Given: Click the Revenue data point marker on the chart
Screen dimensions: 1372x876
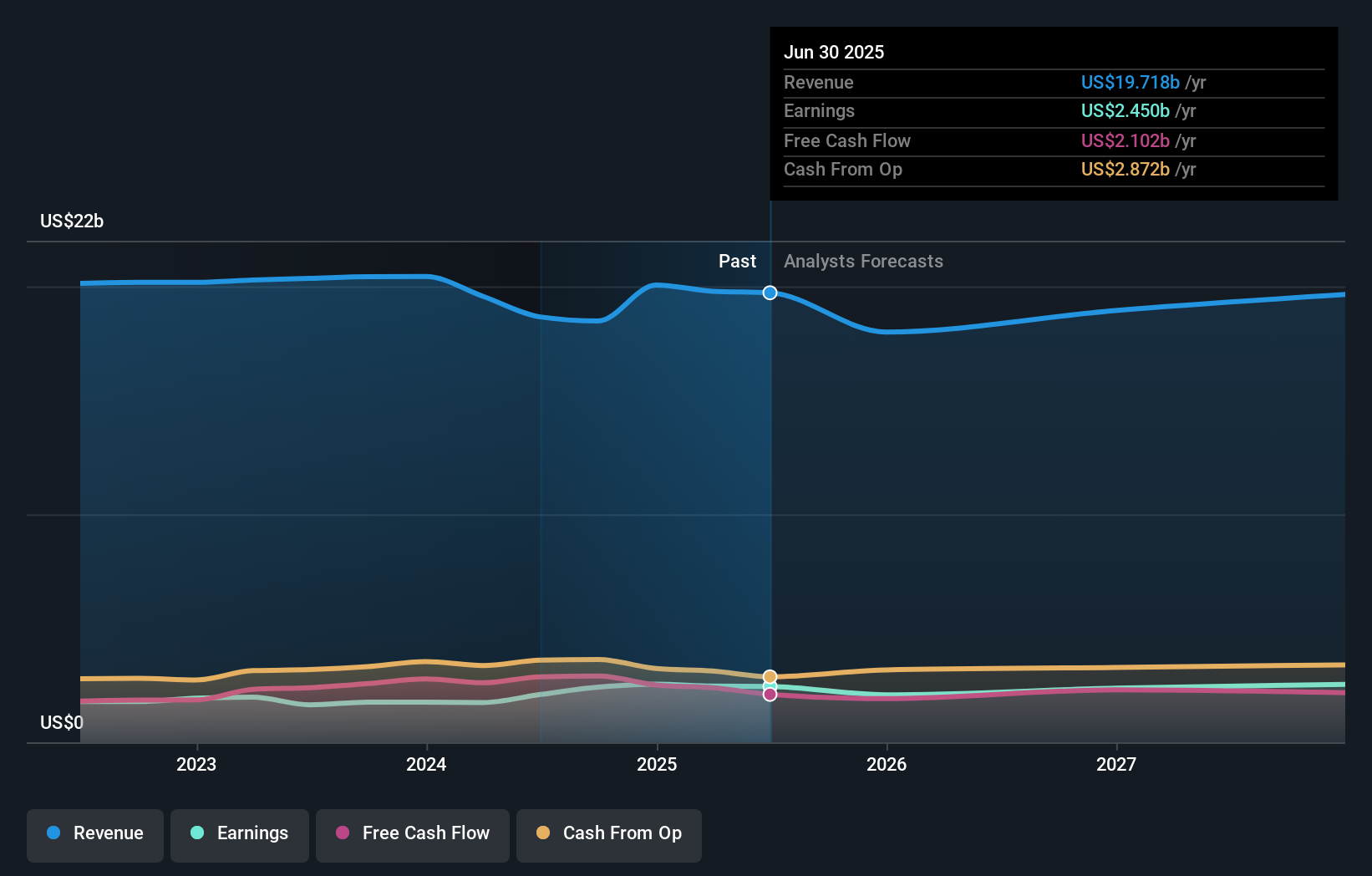Looking at the screenshot, I should coord(770,293).
